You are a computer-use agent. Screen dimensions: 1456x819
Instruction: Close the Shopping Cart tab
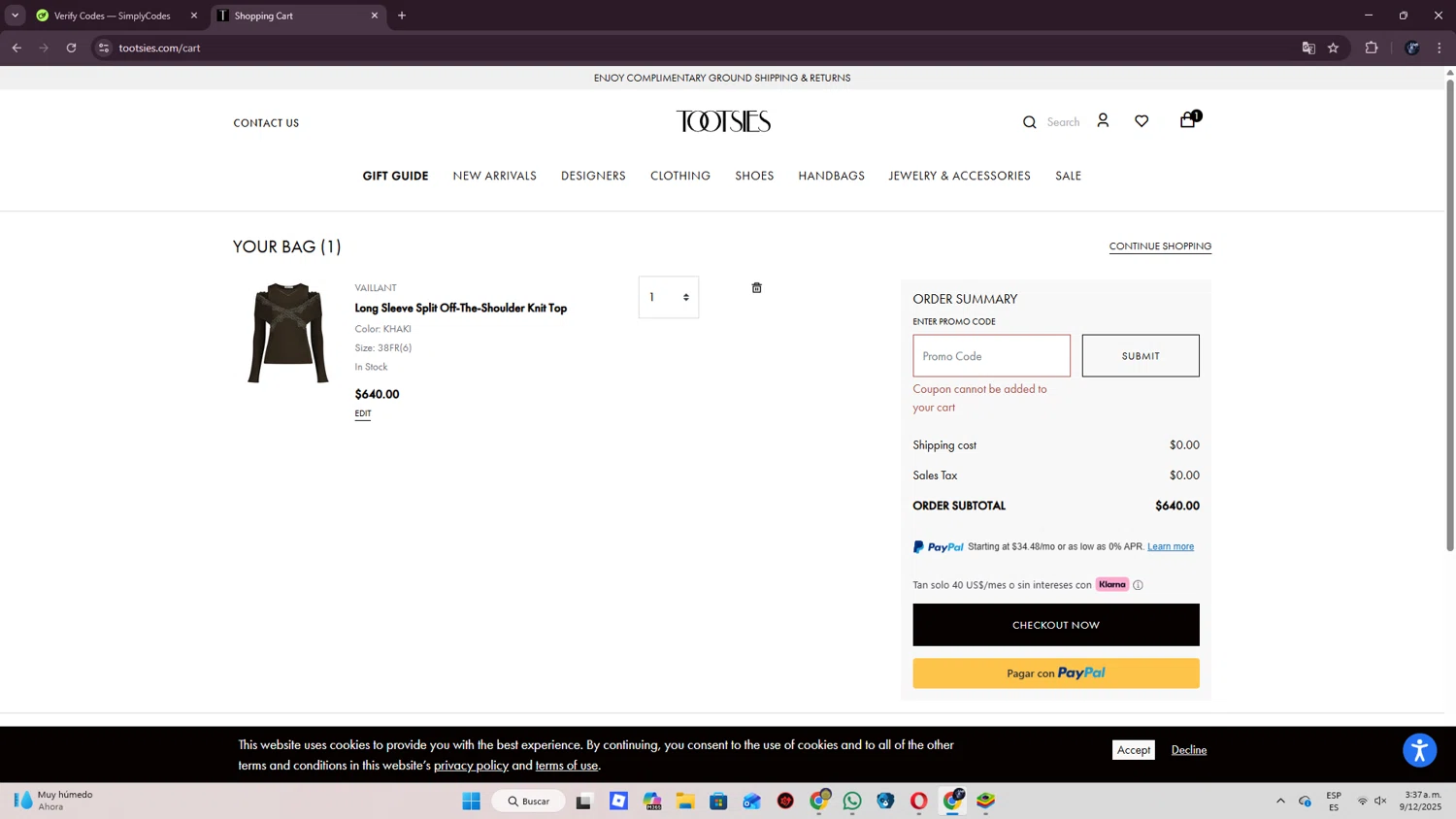tap(375, 16)
